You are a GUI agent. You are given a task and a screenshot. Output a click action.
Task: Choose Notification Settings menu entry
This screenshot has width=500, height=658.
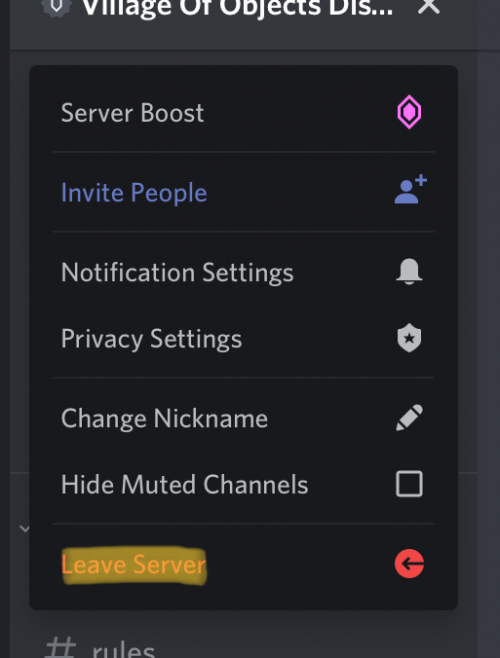pyautogui.click(x=243, y=272)
